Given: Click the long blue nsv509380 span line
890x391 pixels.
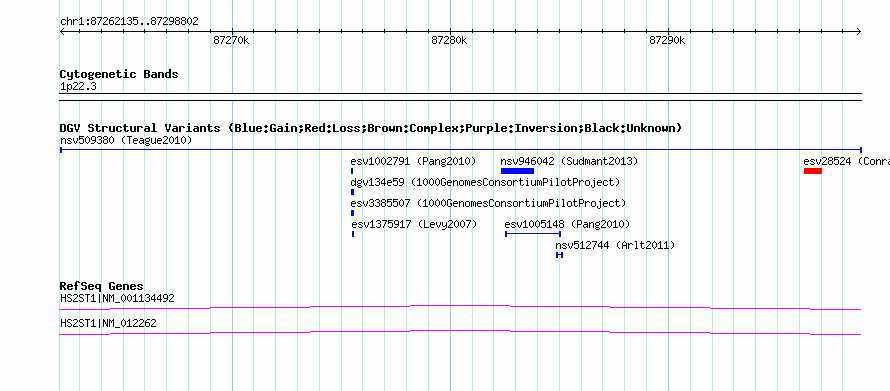Looking at the screenshot, I should pos(460,150).
